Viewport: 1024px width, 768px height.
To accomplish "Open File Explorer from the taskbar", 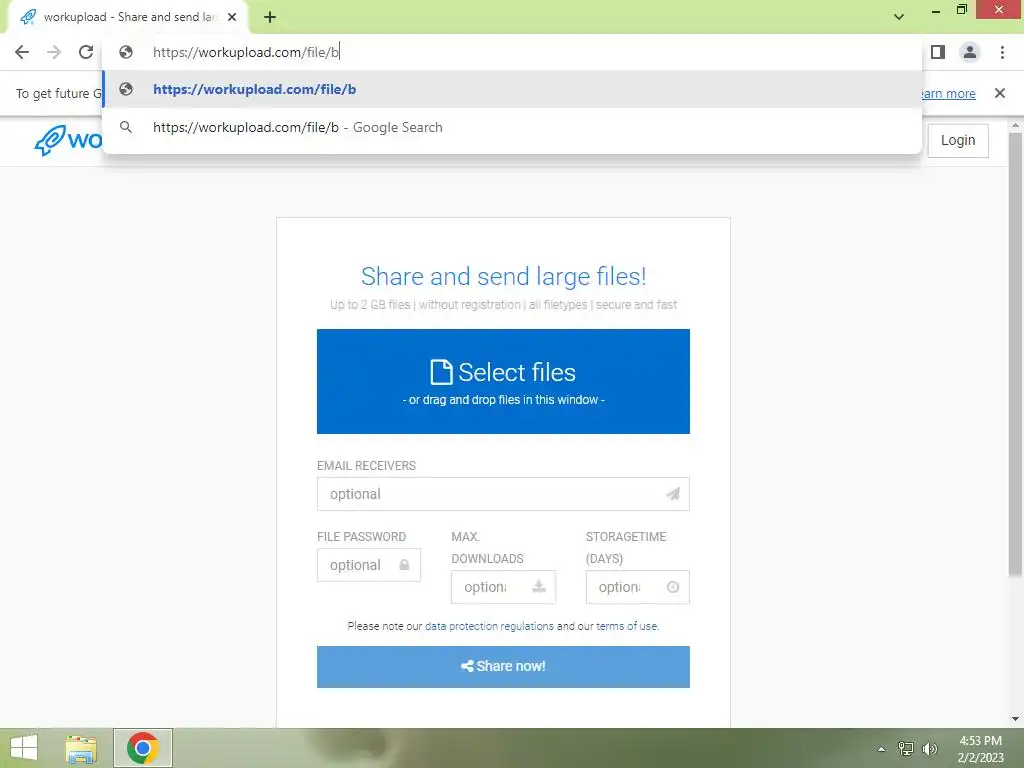I will [x=81, y=748].
